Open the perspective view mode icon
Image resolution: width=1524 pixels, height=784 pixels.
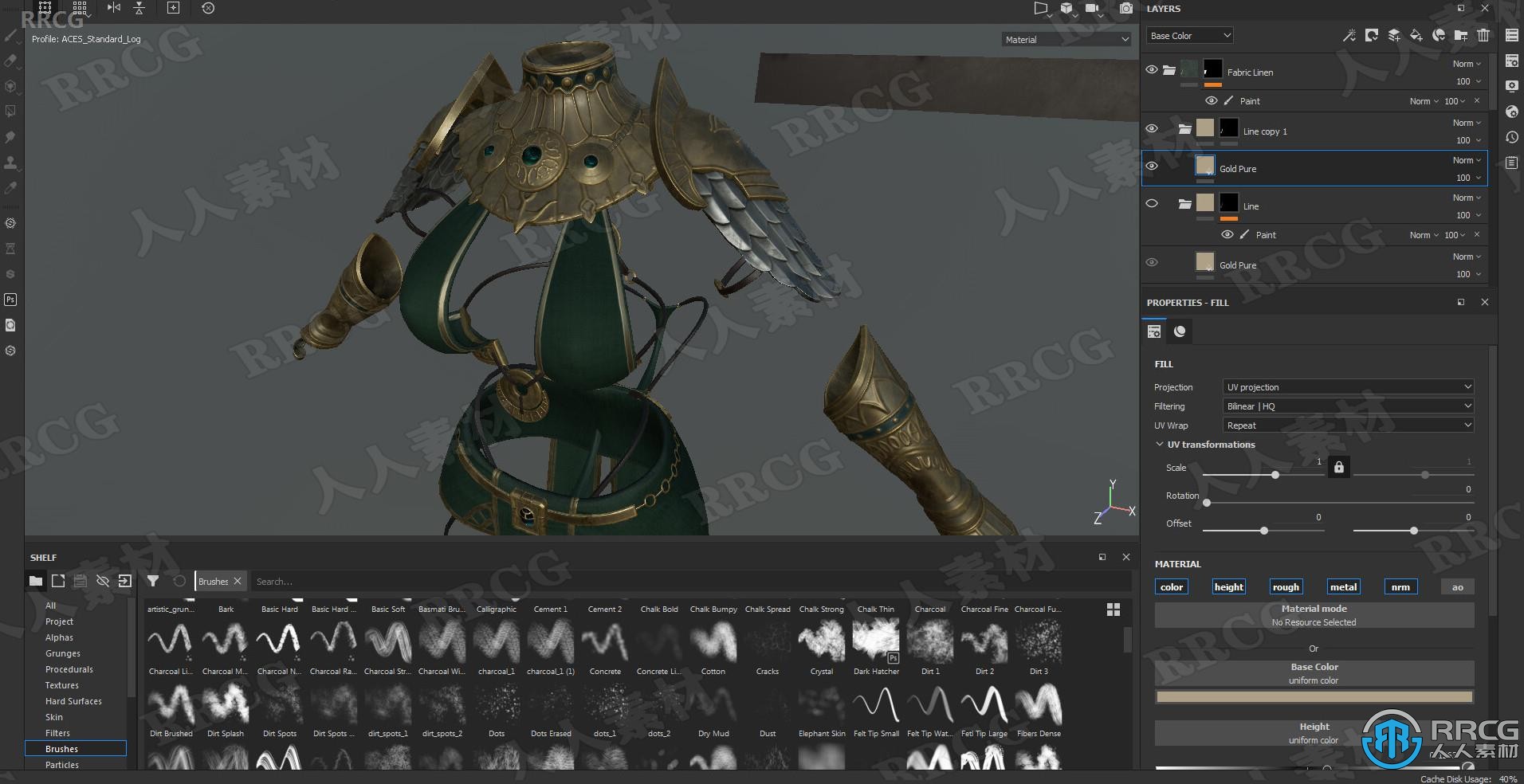coord(1041,9)
